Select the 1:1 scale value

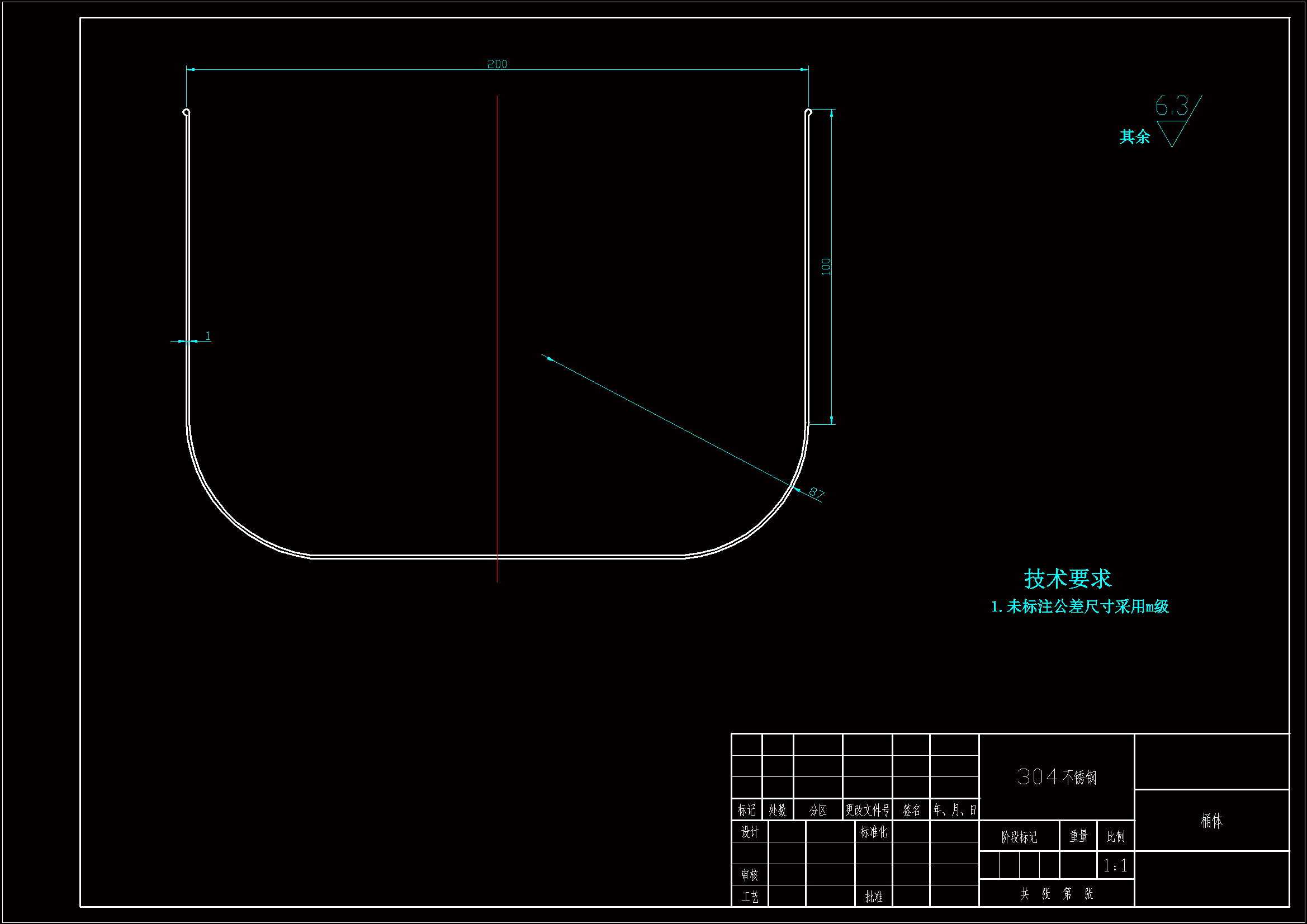(1115, 866)
